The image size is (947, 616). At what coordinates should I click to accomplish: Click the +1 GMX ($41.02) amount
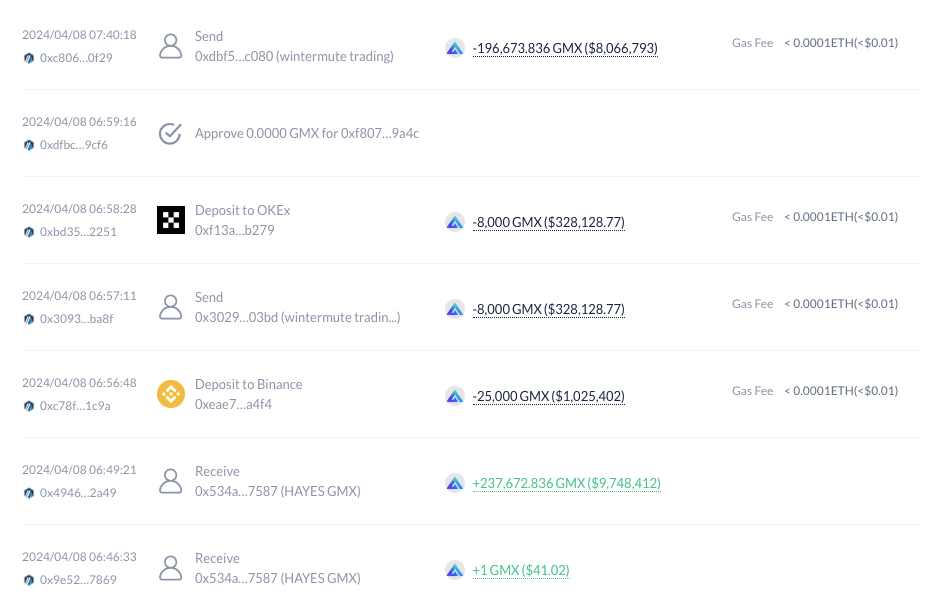521,570
